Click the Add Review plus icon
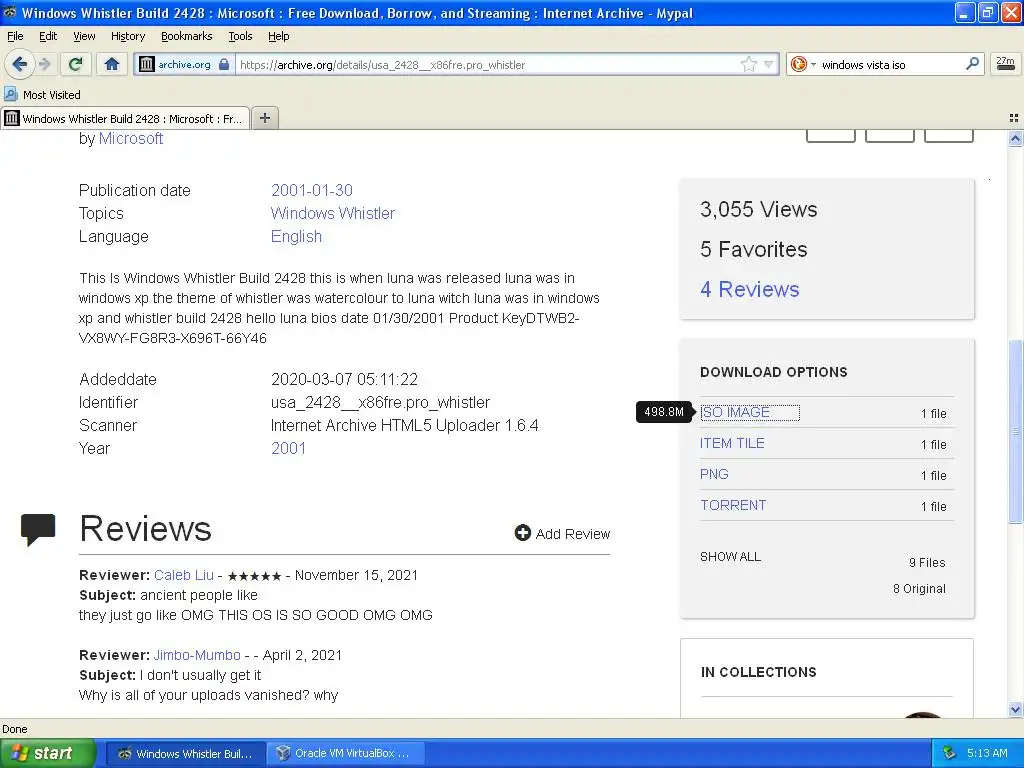The height and width of the screenshot is (768, 1024). coord(522,533)
